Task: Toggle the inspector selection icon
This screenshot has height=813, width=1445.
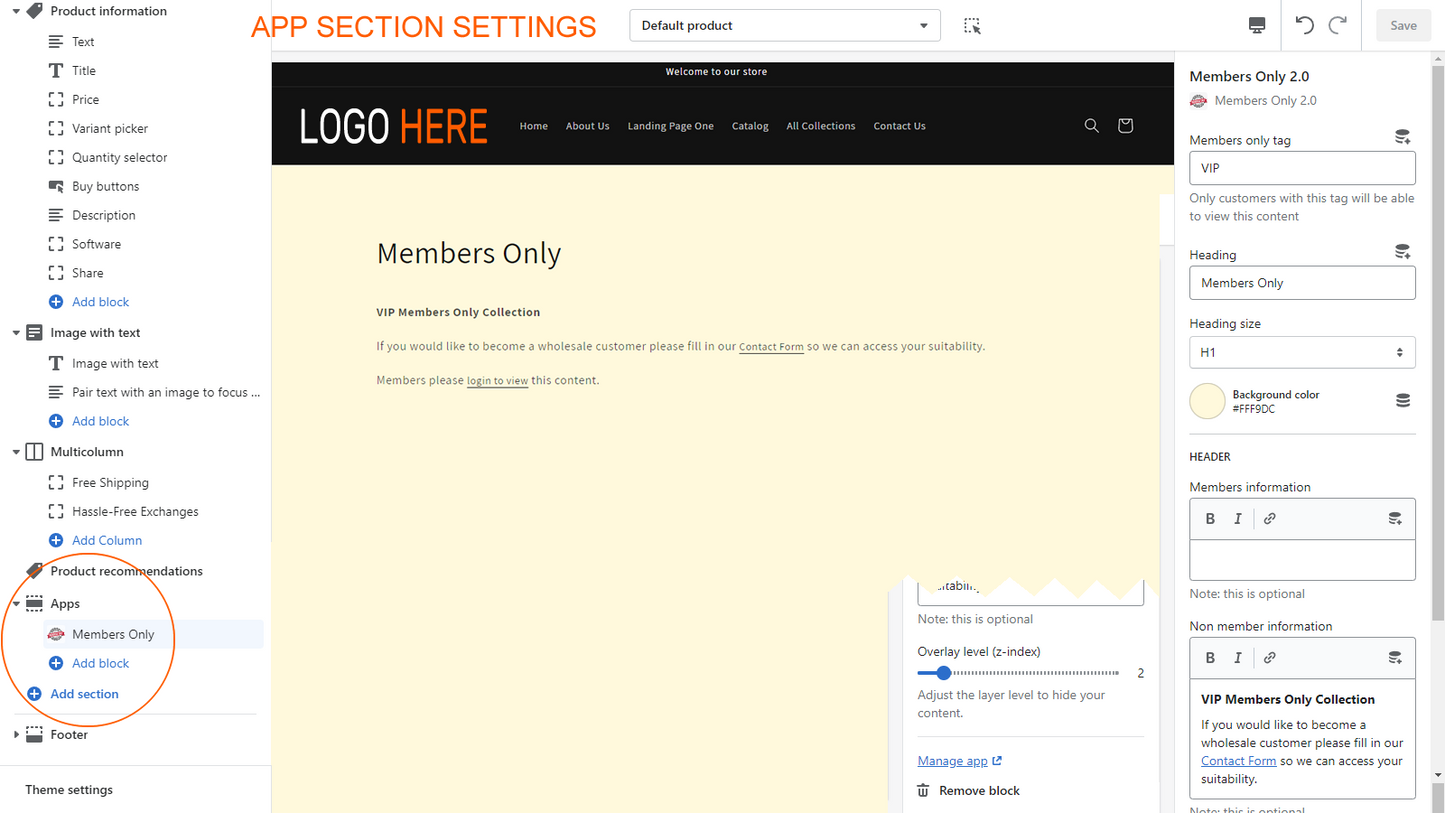Action: (x=972, y=26)
